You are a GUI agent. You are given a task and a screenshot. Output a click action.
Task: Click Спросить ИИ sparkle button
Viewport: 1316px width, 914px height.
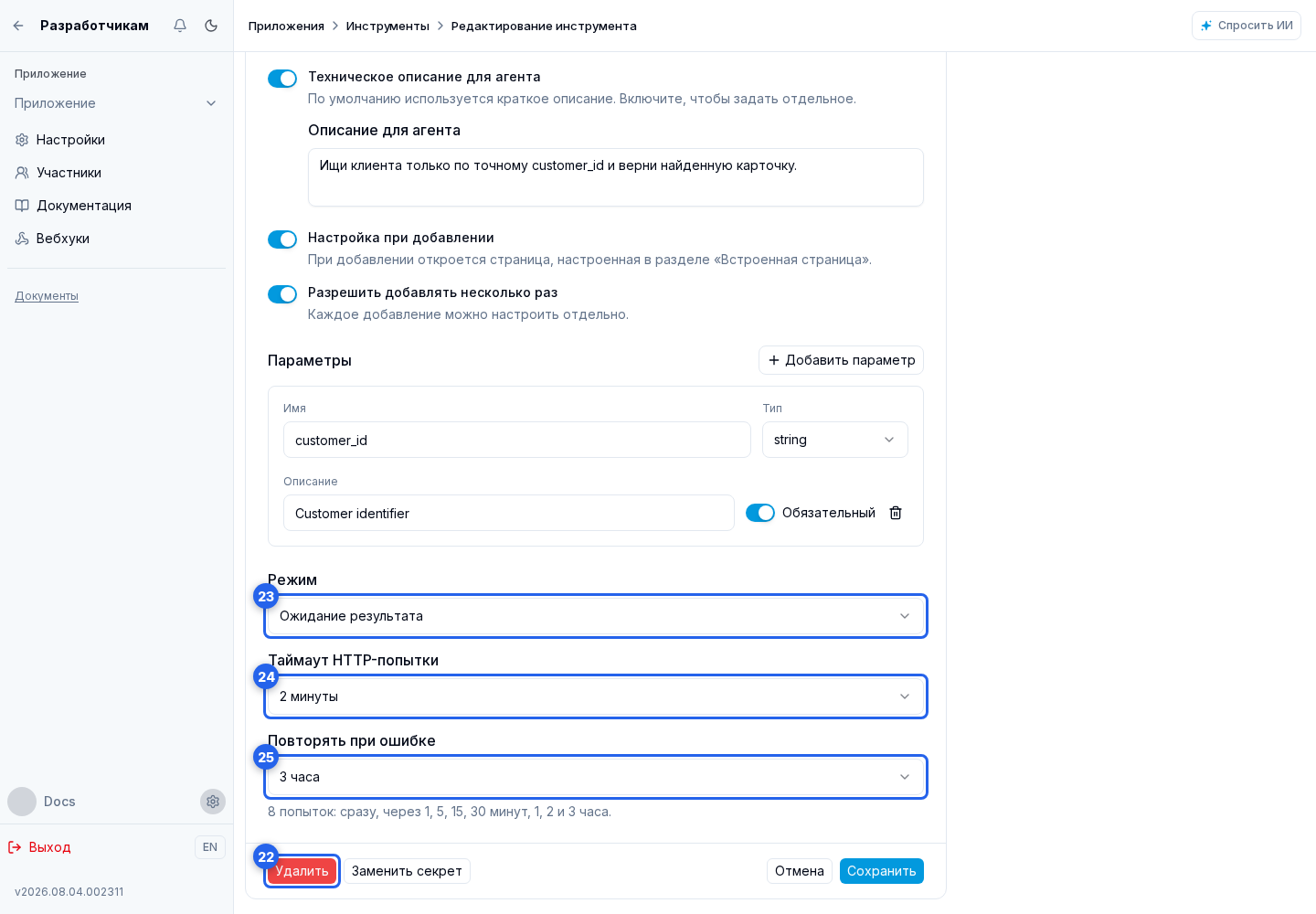pos(1247,26)
